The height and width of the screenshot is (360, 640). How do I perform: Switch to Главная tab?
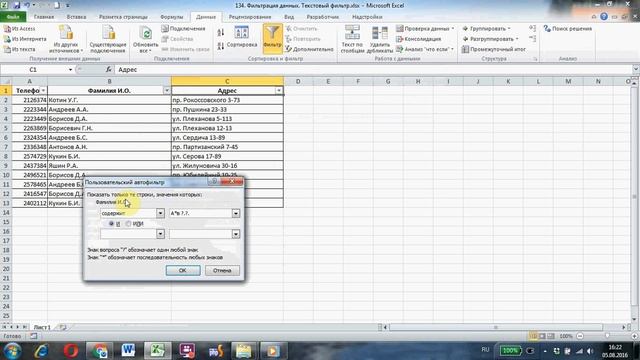point(44,17)
